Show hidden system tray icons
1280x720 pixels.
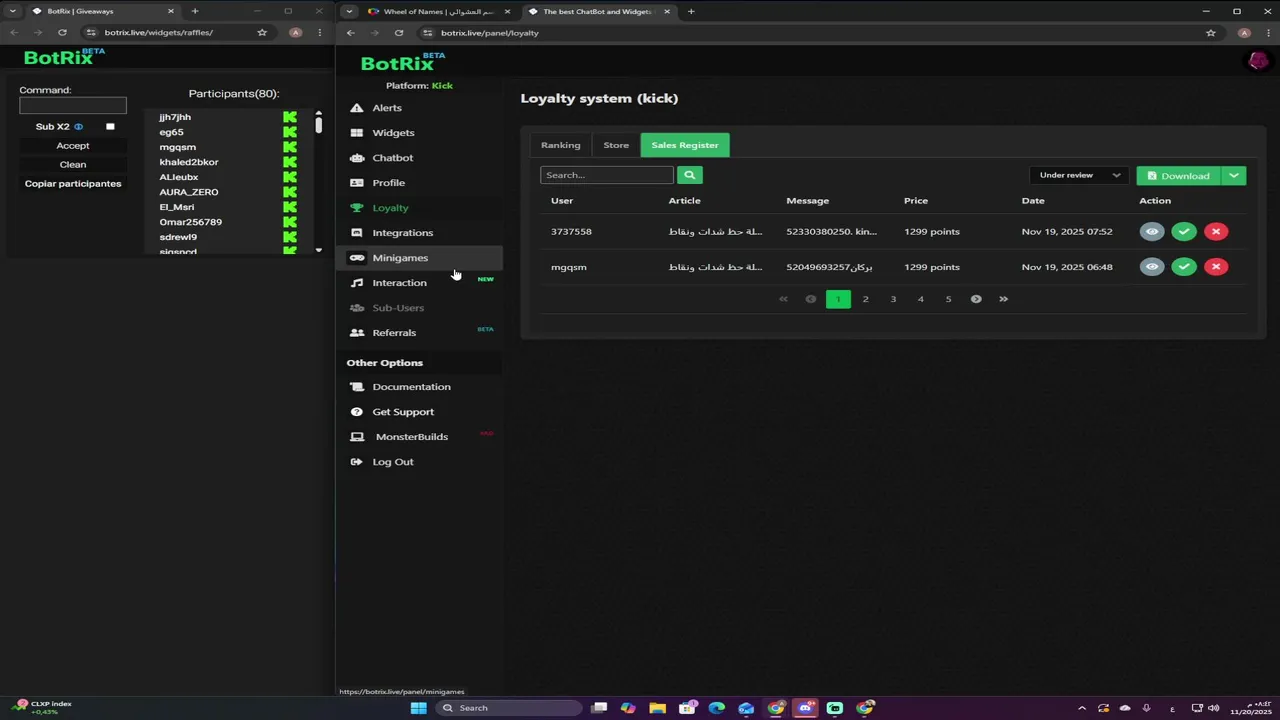1081,708
